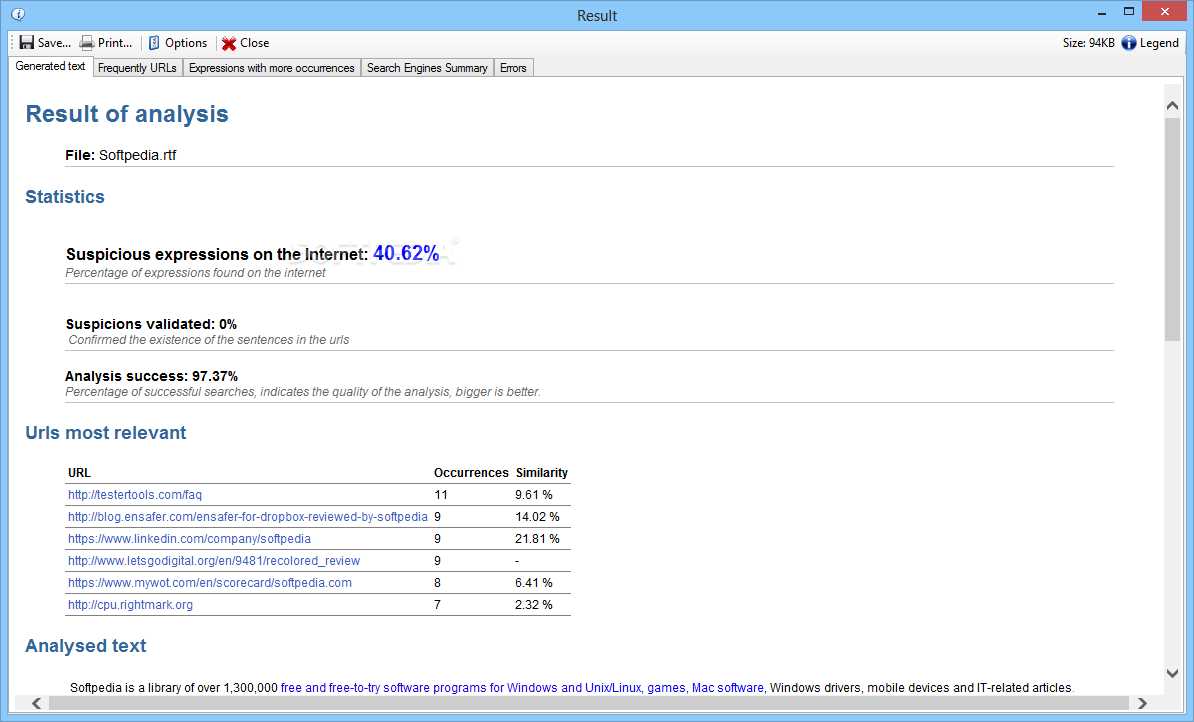Image resolution: width=1194 pixels, height=722 pixels.
Task: Click the 'Suspicions validated: 0%' text
Action: [x=151, y=324]
